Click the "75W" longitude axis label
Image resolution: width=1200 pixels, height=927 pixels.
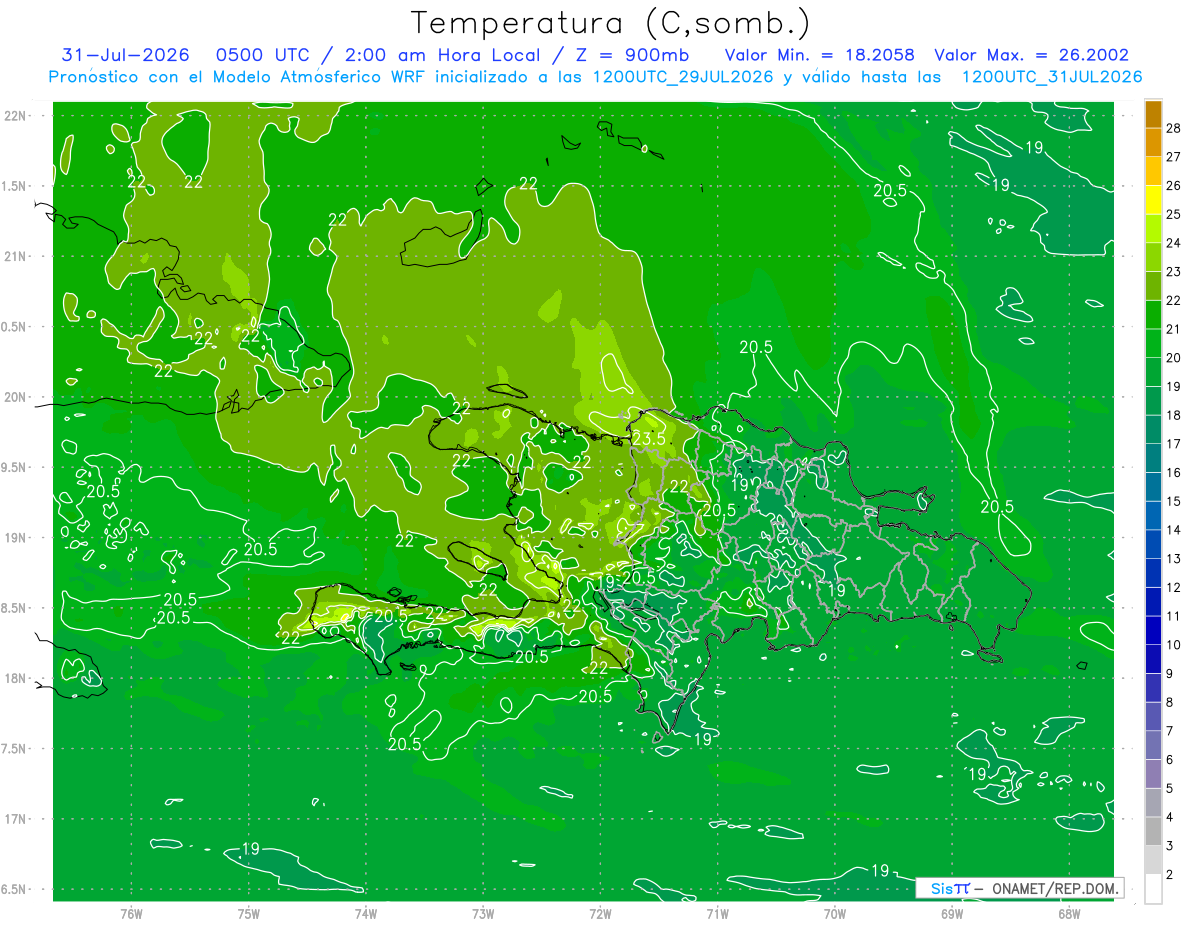pos(249,913)
